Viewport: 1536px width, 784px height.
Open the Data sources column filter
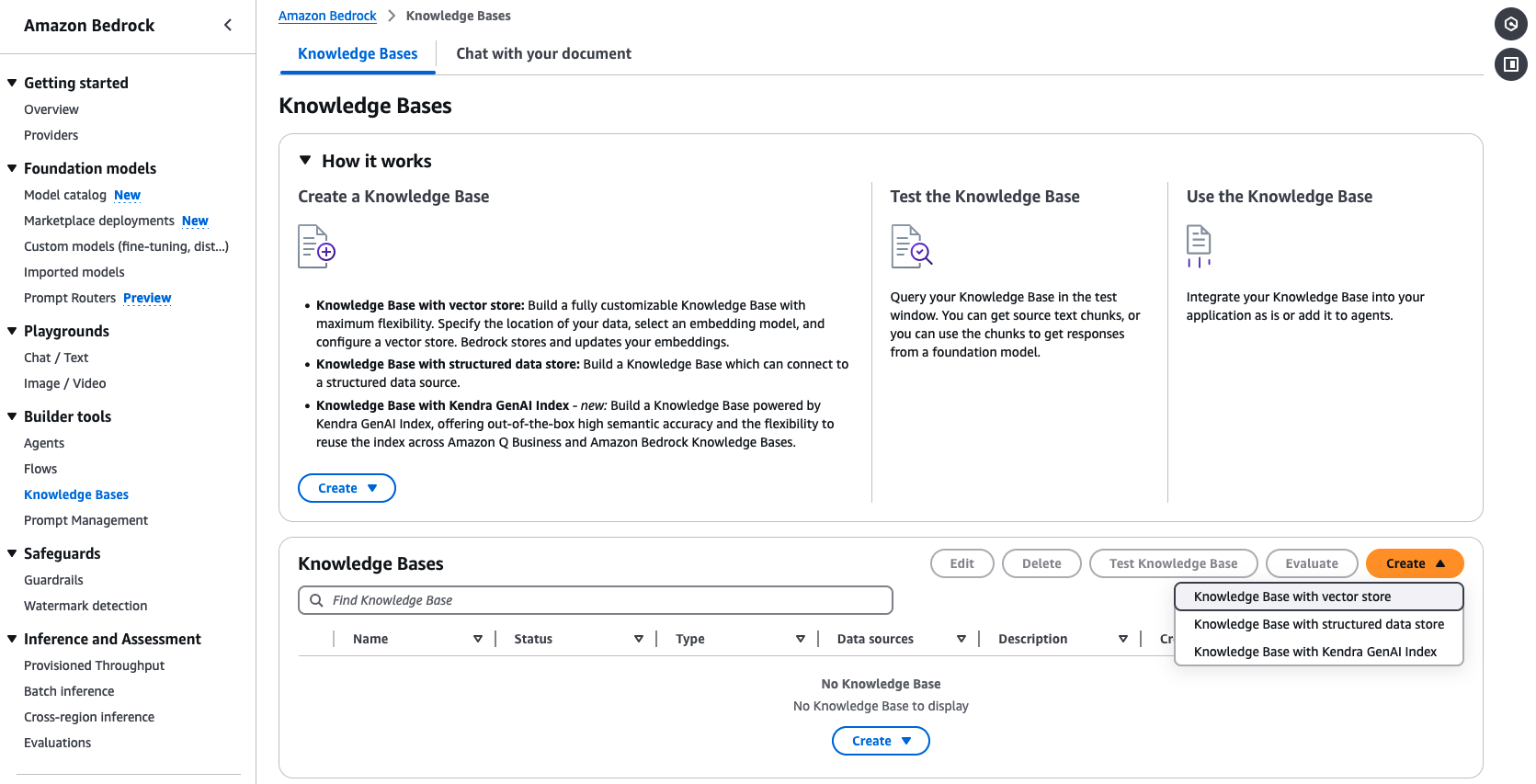[x=961, y=638]
